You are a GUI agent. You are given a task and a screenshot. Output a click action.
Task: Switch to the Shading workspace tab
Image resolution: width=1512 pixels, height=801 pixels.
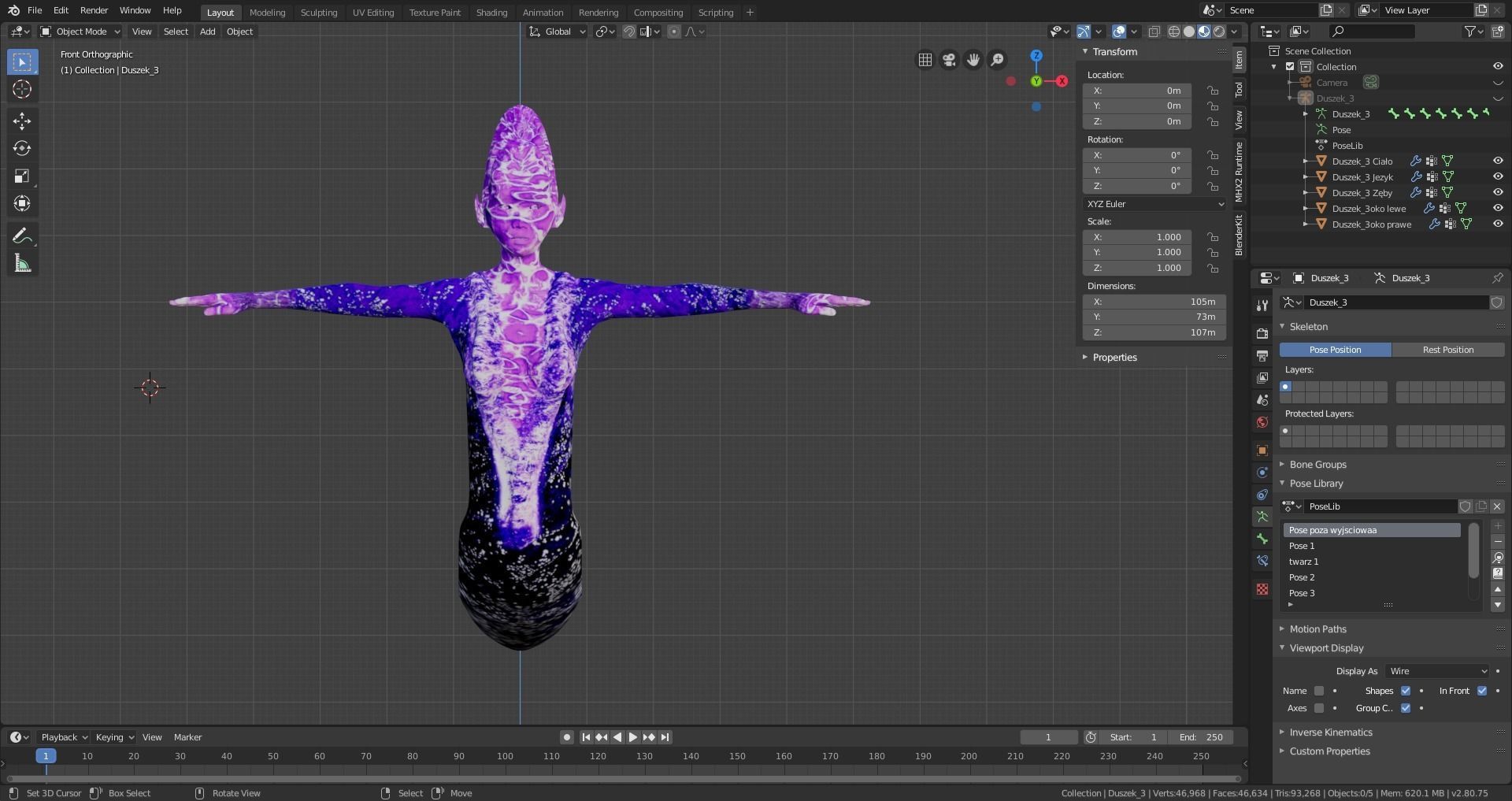491,12
